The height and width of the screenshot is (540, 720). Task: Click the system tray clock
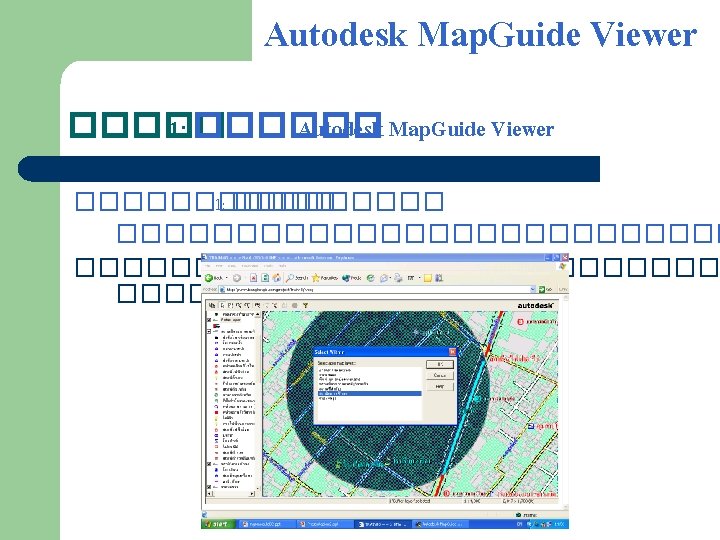coord(560,524)
